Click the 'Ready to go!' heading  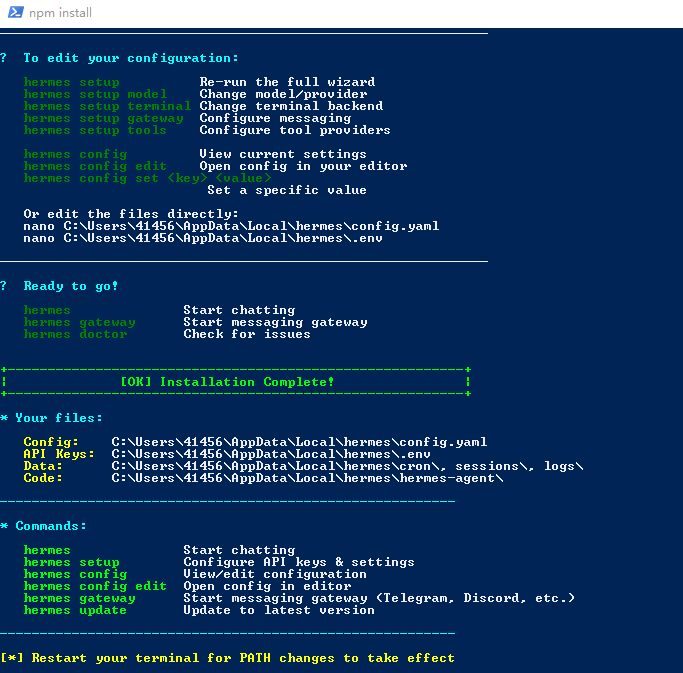71,286
